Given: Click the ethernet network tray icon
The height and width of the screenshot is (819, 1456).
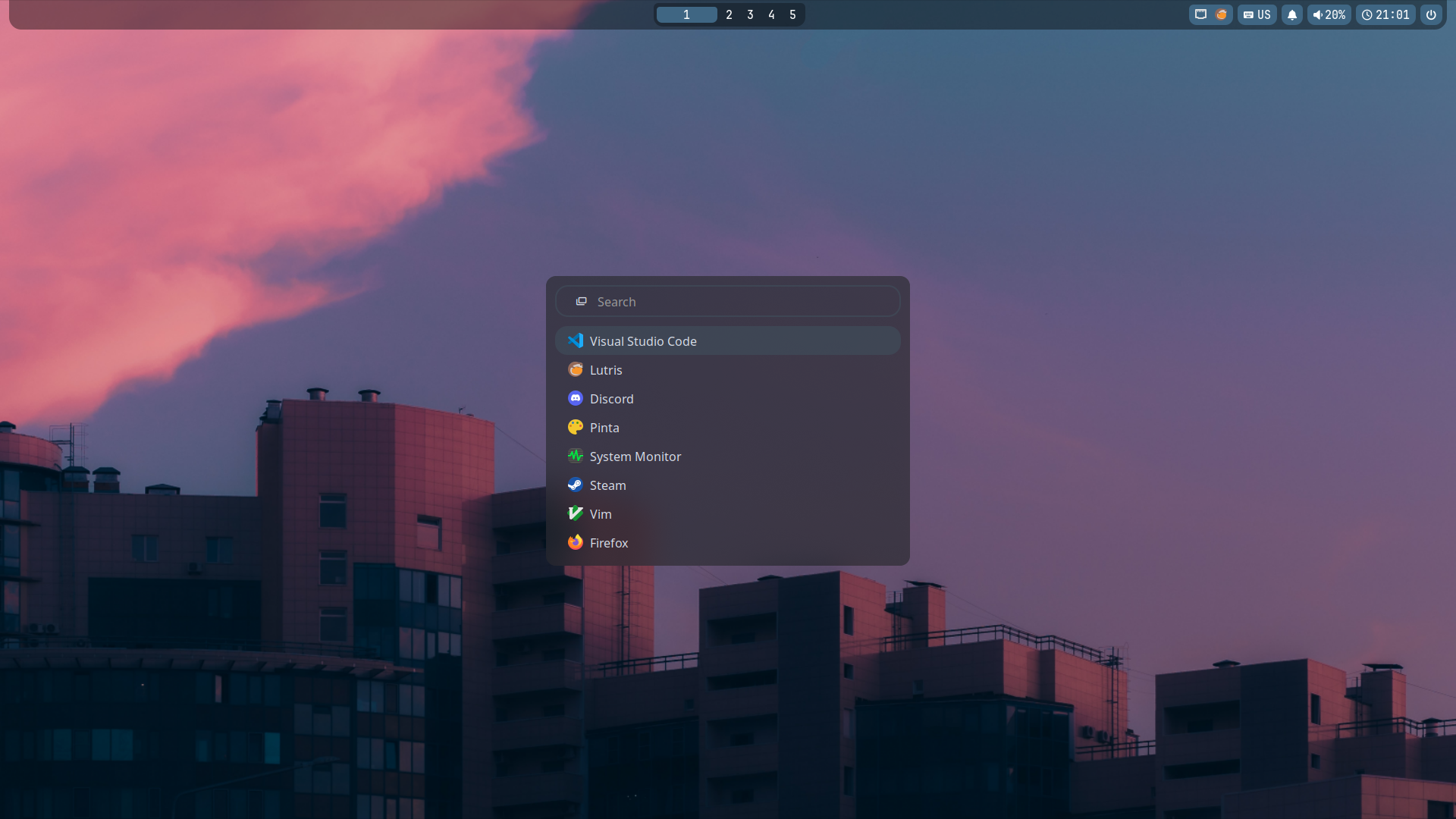Looking at the screenshot, I should coord(1200,14).
